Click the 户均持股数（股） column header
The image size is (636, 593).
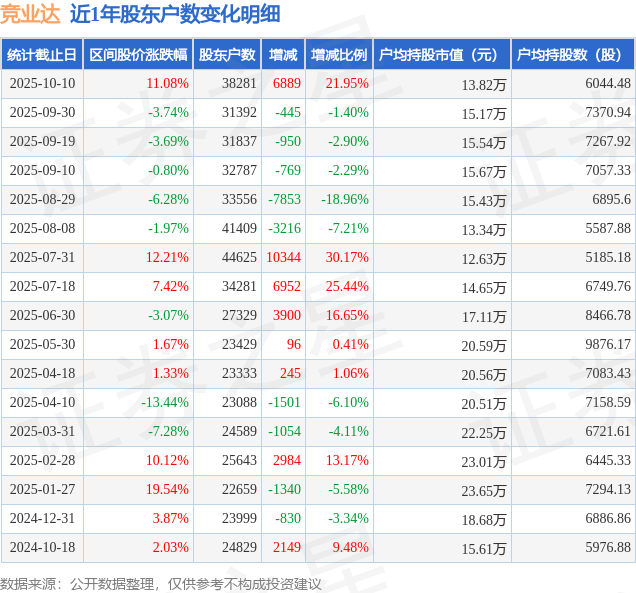[573, 54]
